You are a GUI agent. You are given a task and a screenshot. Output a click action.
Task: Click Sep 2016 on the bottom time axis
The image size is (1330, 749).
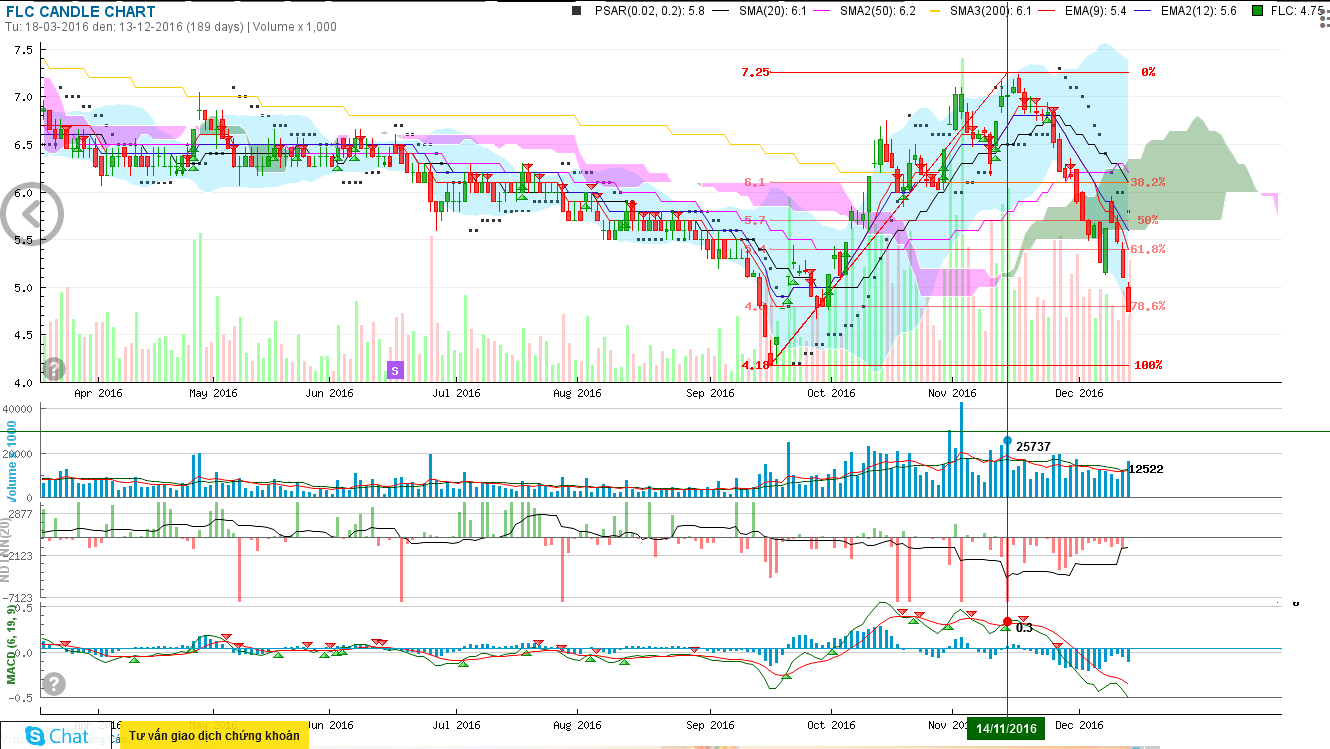tap(711, 724)
